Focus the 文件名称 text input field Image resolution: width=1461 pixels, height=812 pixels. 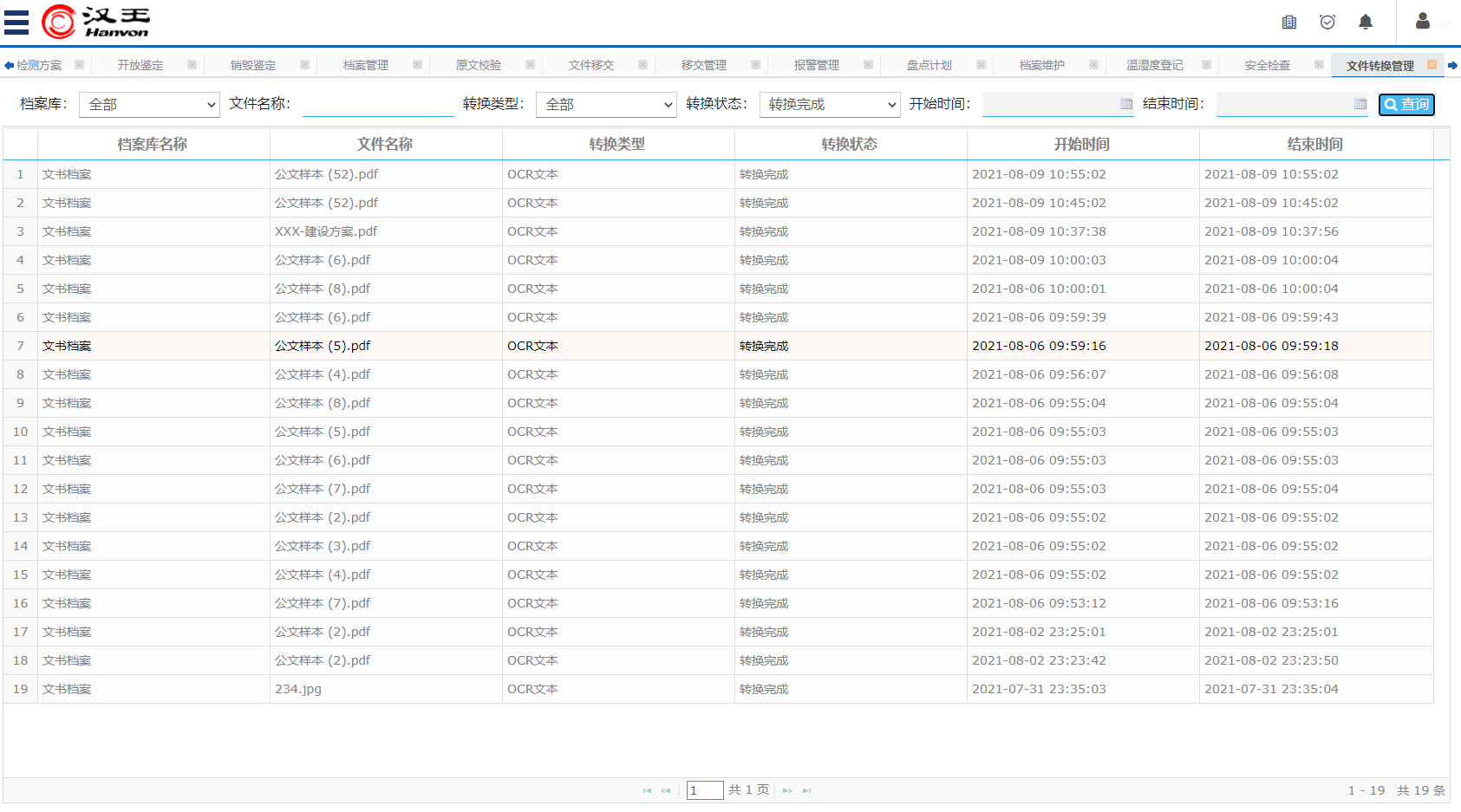[x=378, y=105]
